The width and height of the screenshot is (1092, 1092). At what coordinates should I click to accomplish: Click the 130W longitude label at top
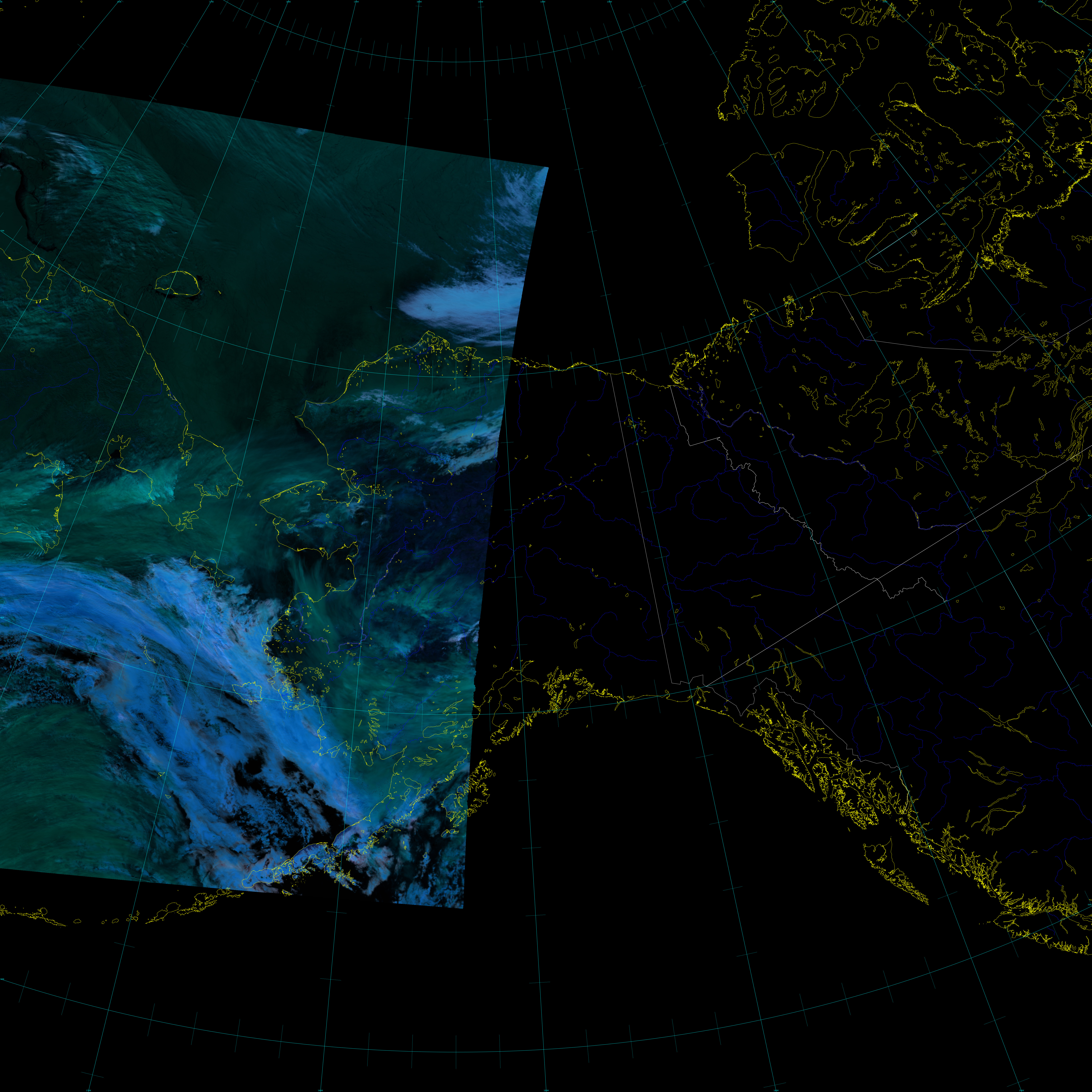tap(609, 2)
